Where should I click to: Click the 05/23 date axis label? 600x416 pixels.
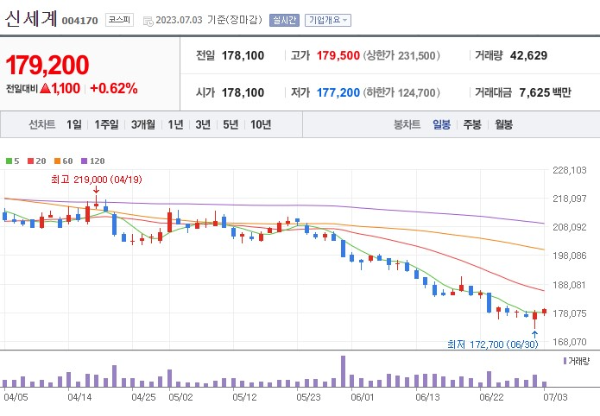click(x=308, y=397)
